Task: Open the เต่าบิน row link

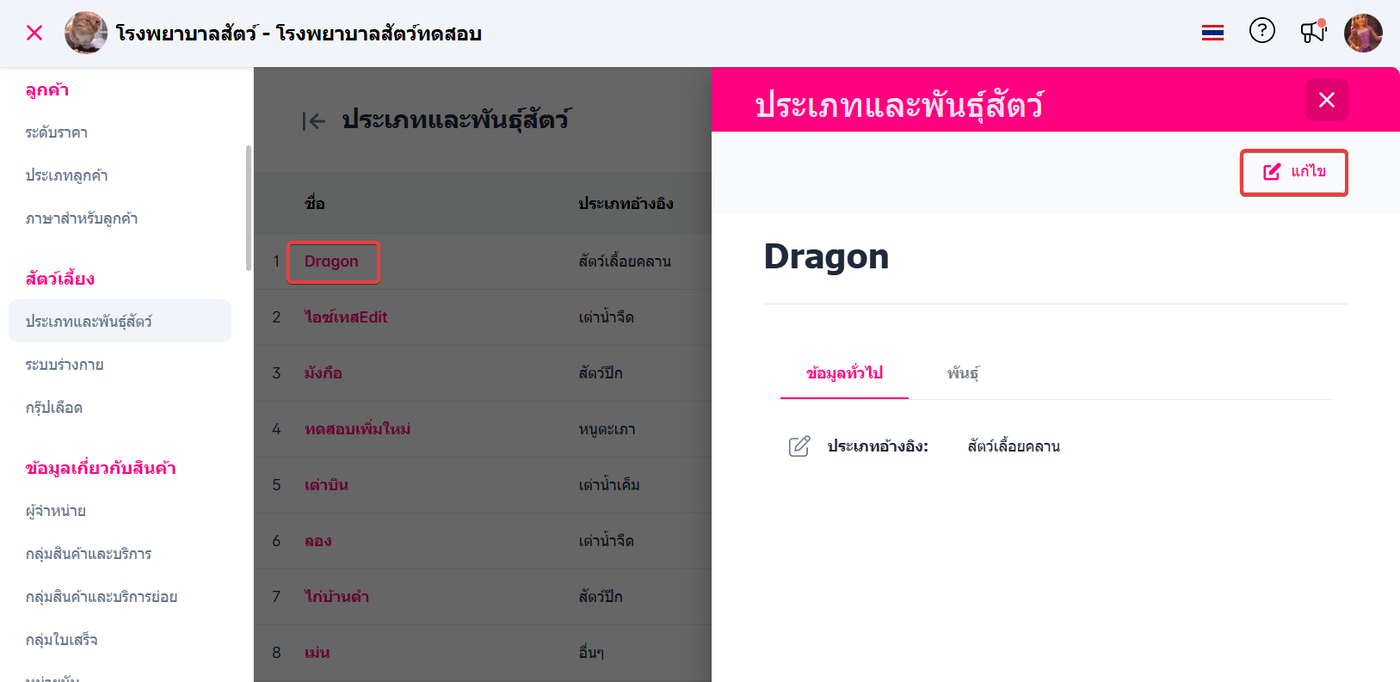Action: coord(326,485)
